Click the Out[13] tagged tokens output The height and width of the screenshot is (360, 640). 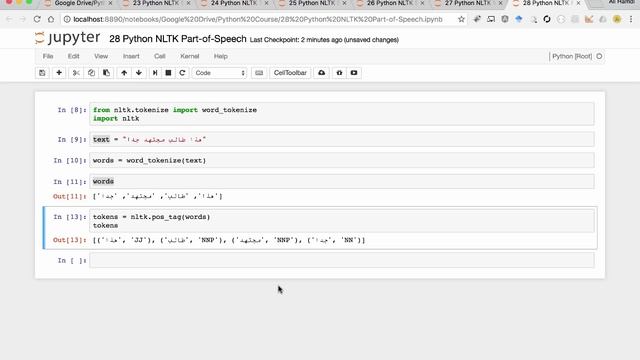(x=229, y=240)
